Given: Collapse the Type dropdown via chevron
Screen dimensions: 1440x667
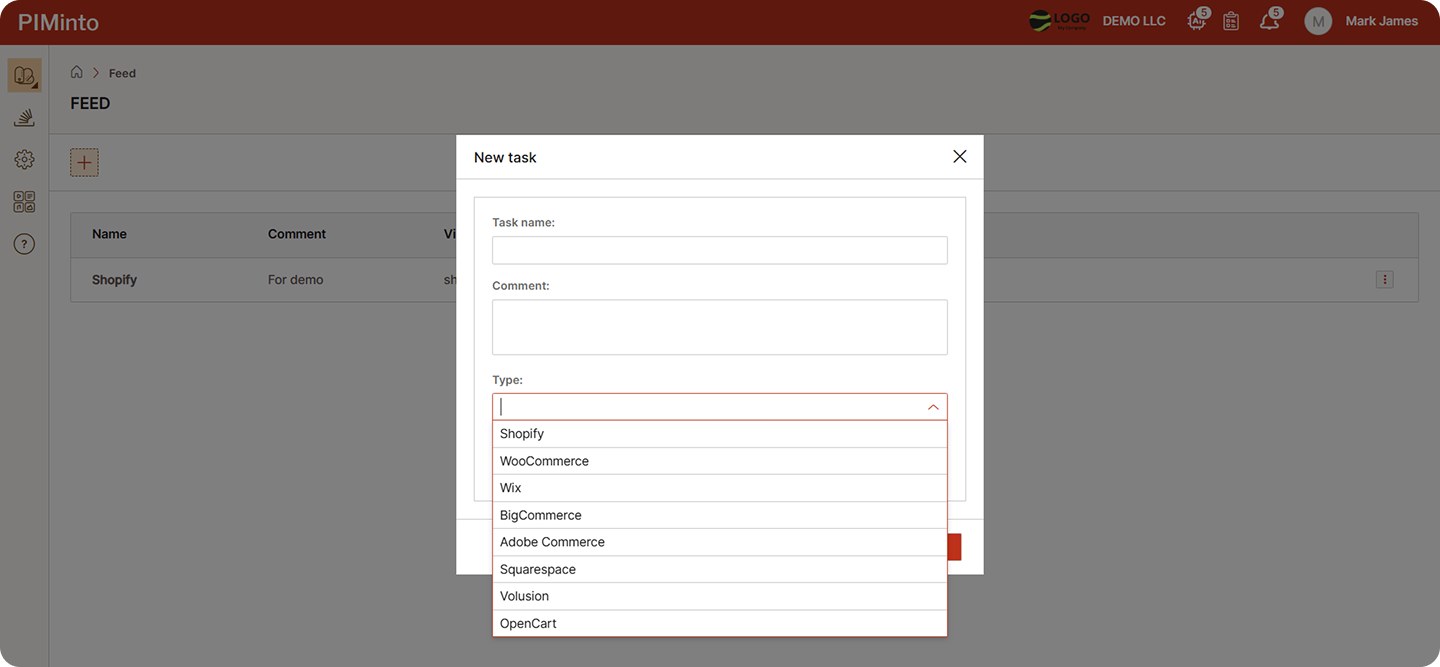Looking at the screenshot, I should 933,407.
